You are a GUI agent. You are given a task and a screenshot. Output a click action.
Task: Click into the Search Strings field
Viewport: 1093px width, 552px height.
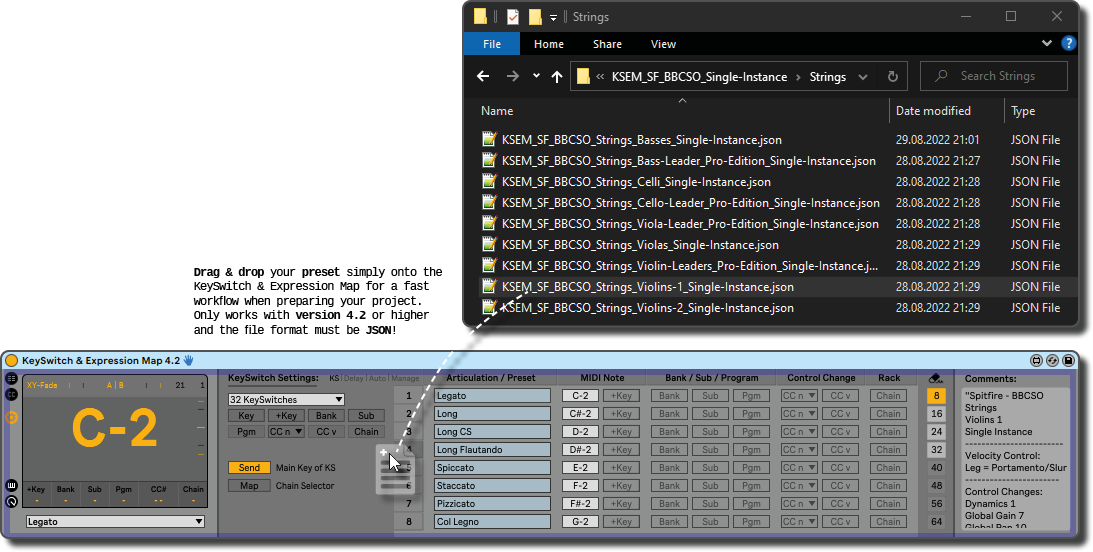(994, 76)
